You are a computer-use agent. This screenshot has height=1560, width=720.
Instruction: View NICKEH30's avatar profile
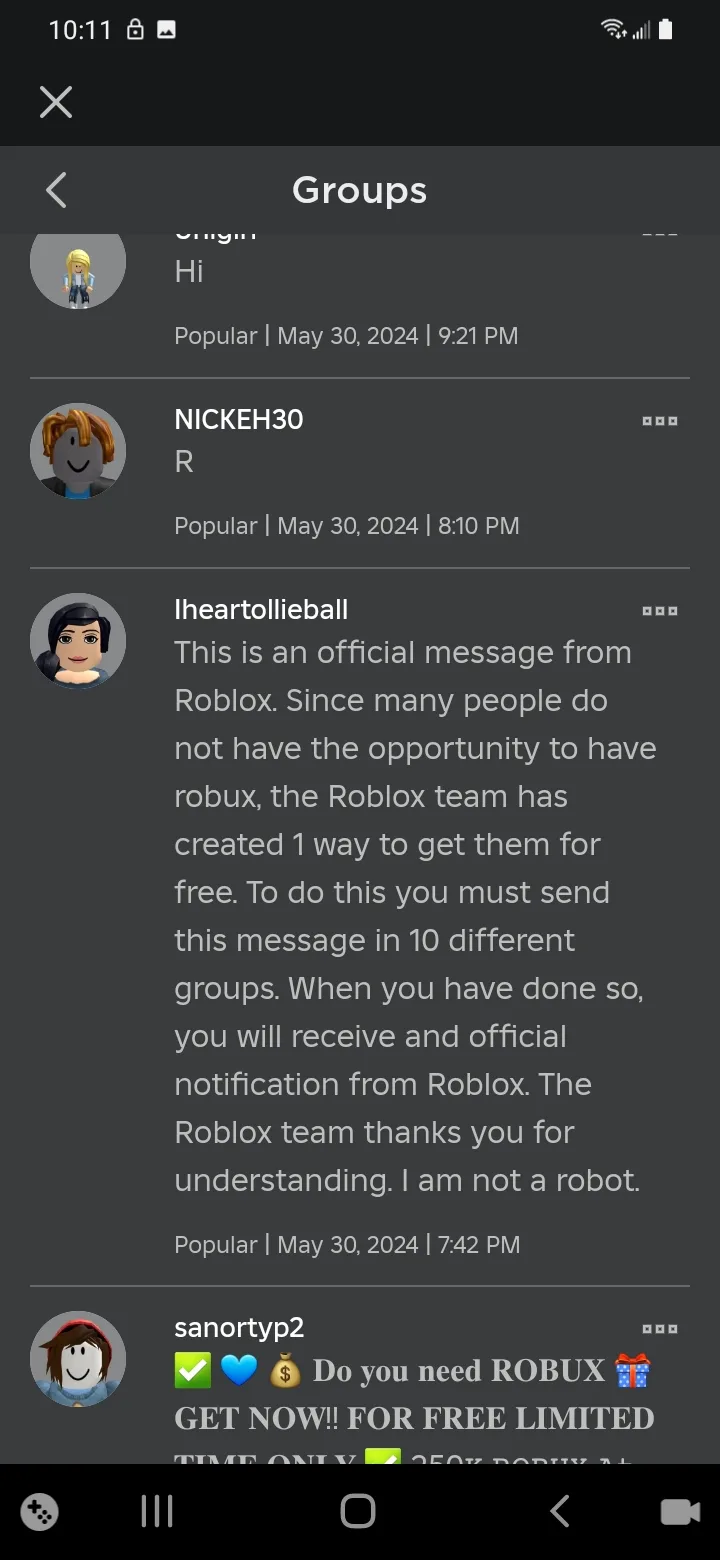click(x=78, y=451)
